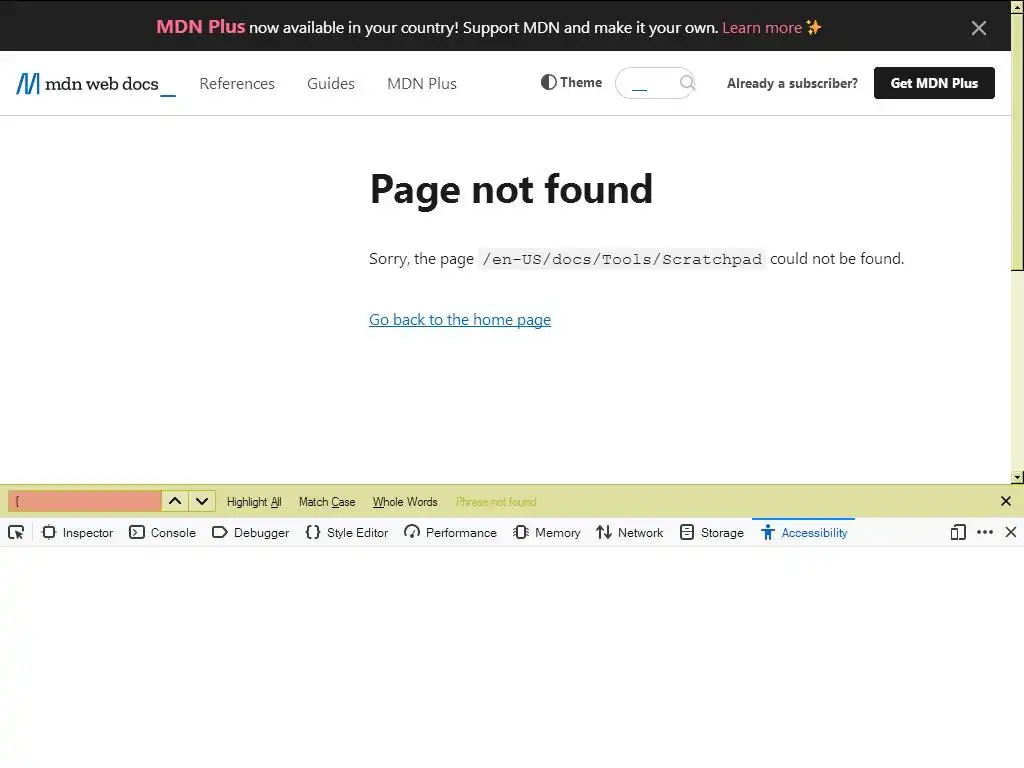1024x768 pixels.
Task: Toggle Highlight All in find bar
Action: point(254,502)
